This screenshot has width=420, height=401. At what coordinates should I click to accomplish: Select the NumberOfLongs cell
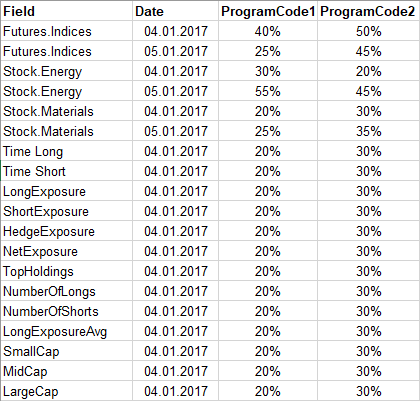pos(67,291)
